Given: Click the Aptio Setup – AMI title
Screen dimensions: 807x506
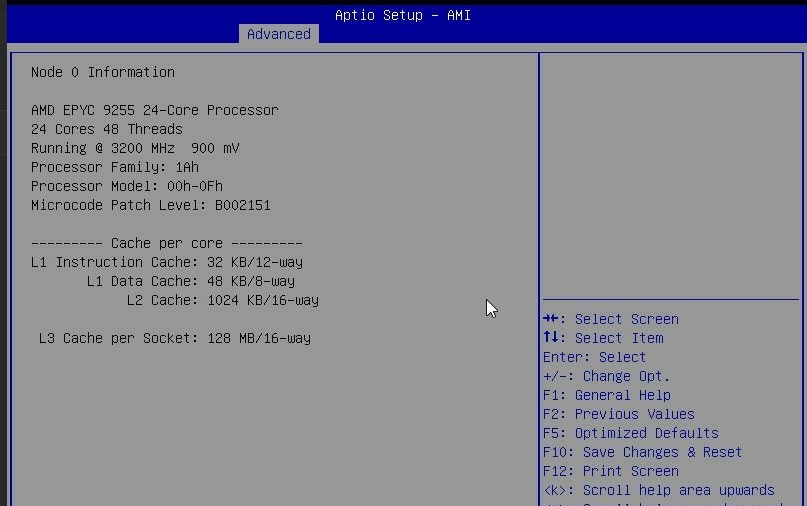Looking at the screenshot, I should [x=402, y=15].
